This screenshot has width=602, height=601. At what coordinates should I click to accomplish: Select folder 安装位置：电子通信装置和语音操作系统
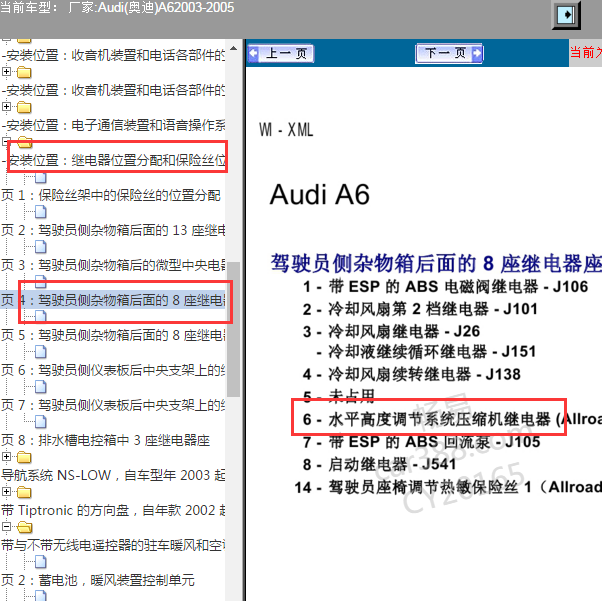[114, 125]
